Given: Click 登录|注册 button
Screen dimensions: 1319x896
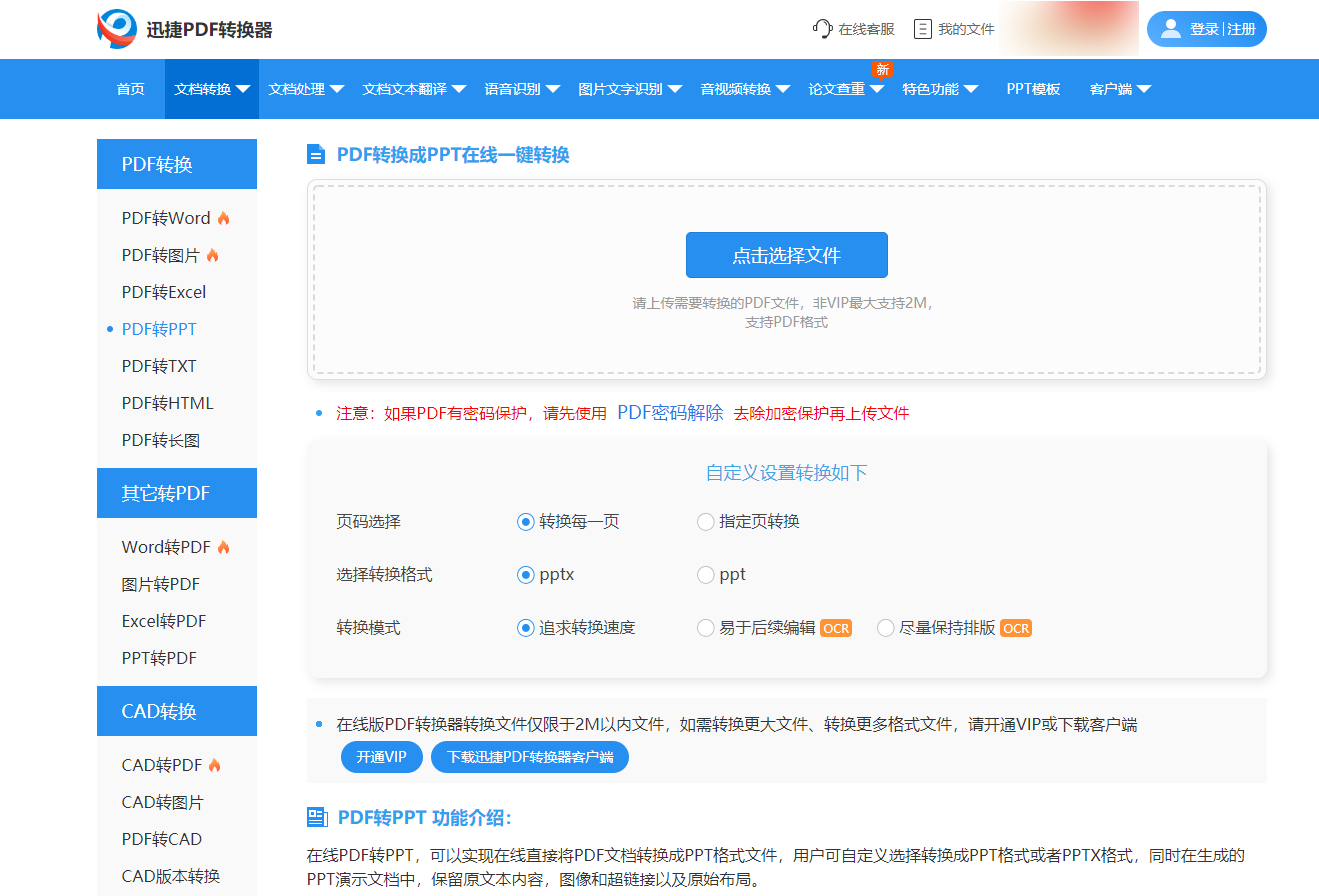Looking at the screenshot, I should click(x=1207, y=29).
